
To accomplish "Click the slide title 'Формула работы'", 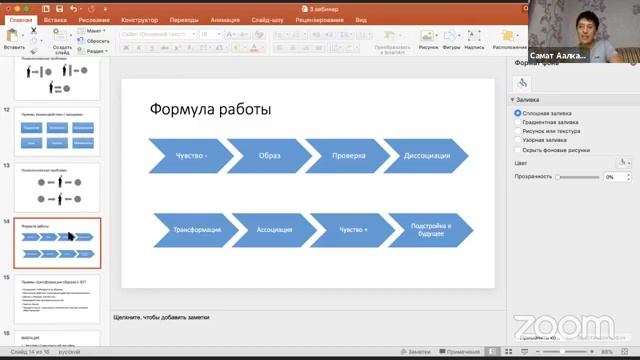I will pyautogui.click(x=210, y=109).
